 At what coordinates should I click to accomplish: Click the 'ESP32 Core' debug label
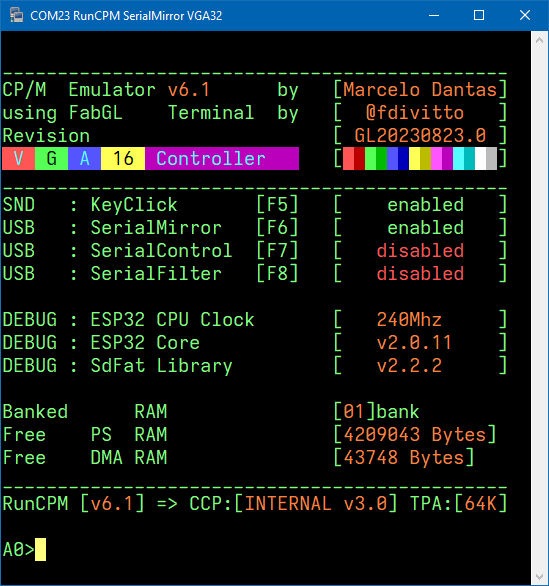click(x=145, y=343)
